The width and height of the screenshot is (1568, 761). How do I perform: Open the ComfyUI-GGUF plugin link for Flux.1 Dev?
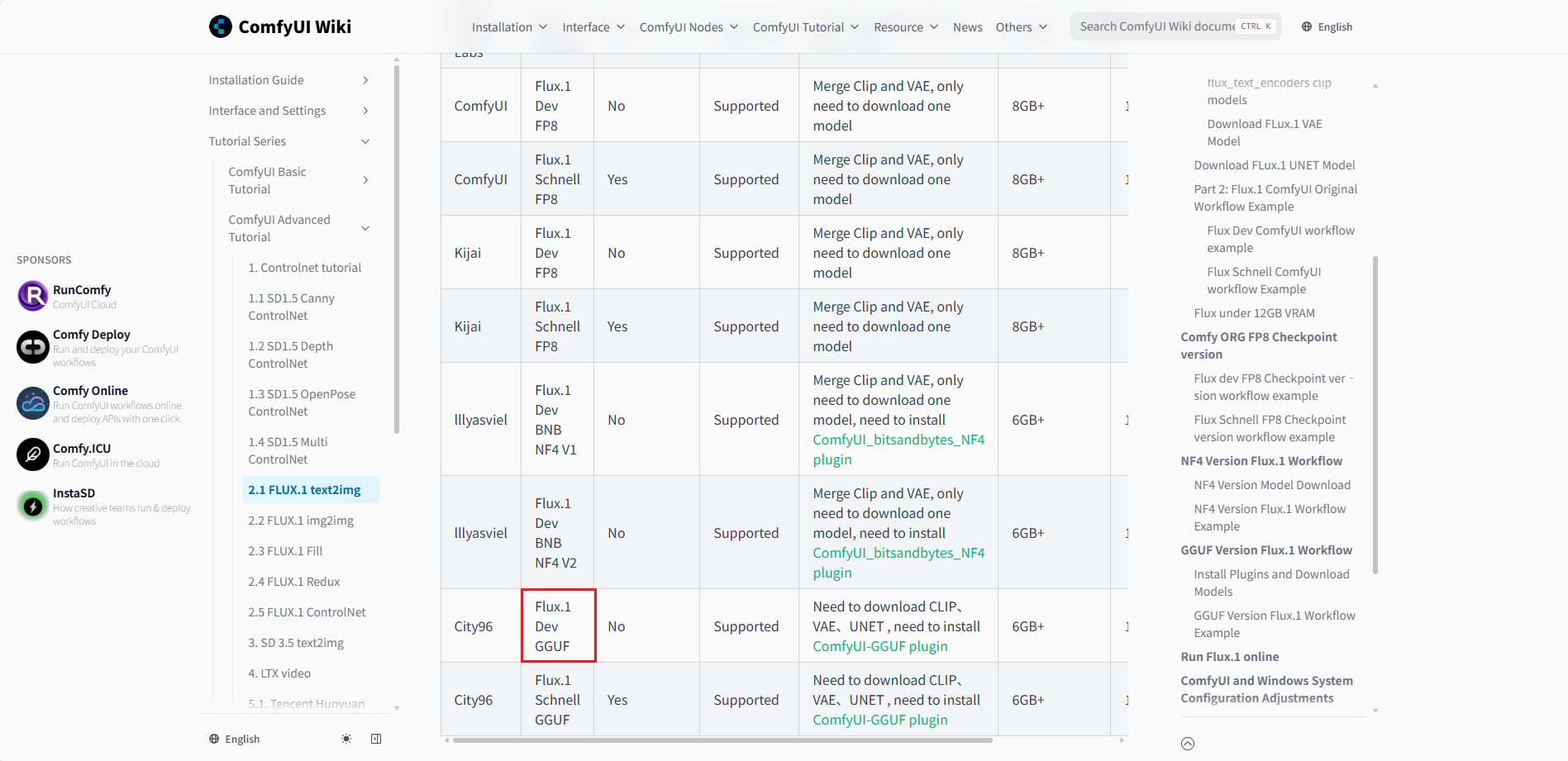879,646
